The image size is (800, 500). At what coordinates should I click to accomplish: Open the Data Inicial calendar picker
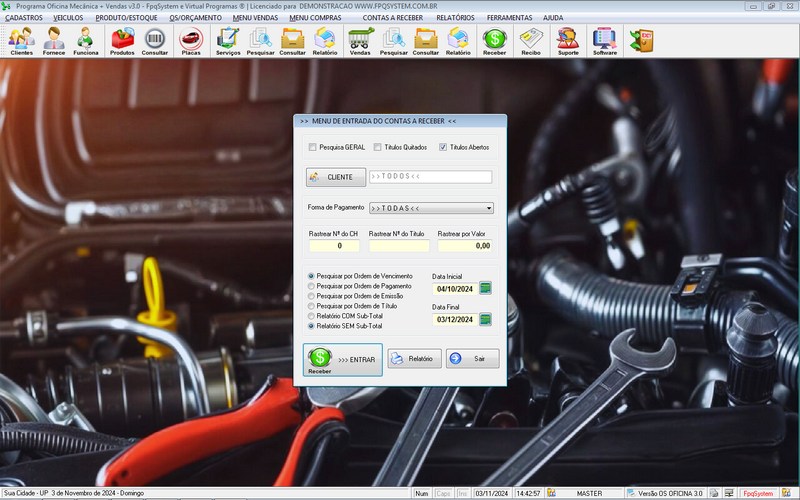486,289
